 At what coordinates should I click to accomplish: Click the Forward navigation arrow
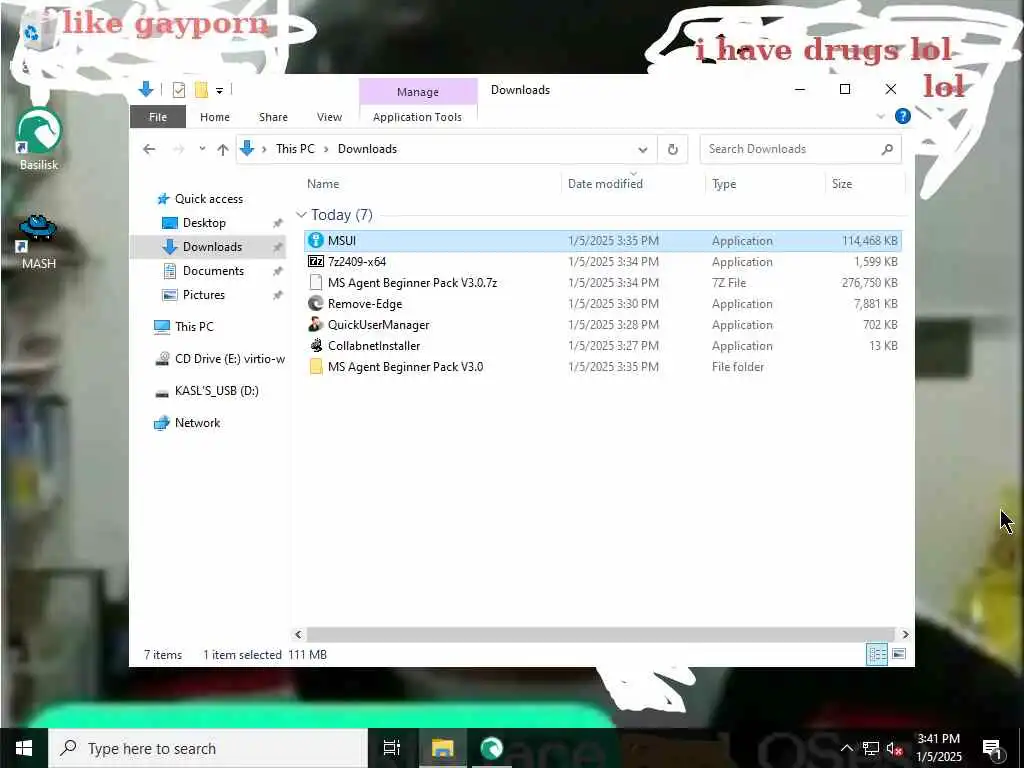[x=178, y=149]
